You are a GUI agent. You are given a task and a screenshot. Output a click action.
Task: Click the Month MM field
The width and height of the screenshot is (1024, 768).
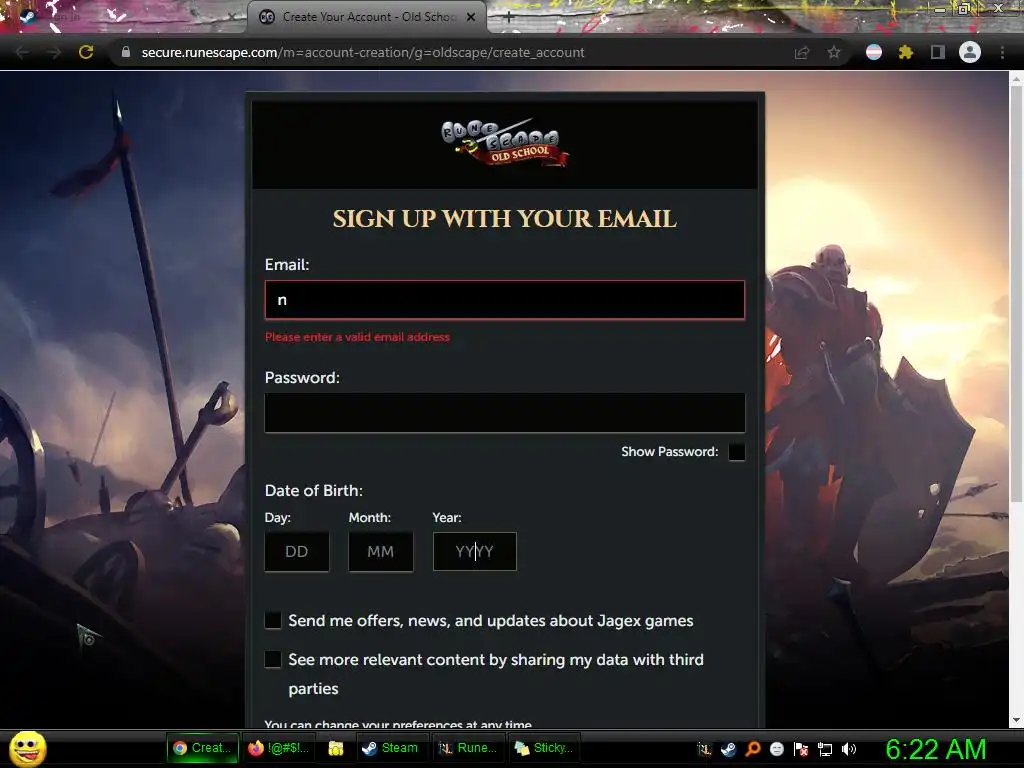tap(381, 552)
